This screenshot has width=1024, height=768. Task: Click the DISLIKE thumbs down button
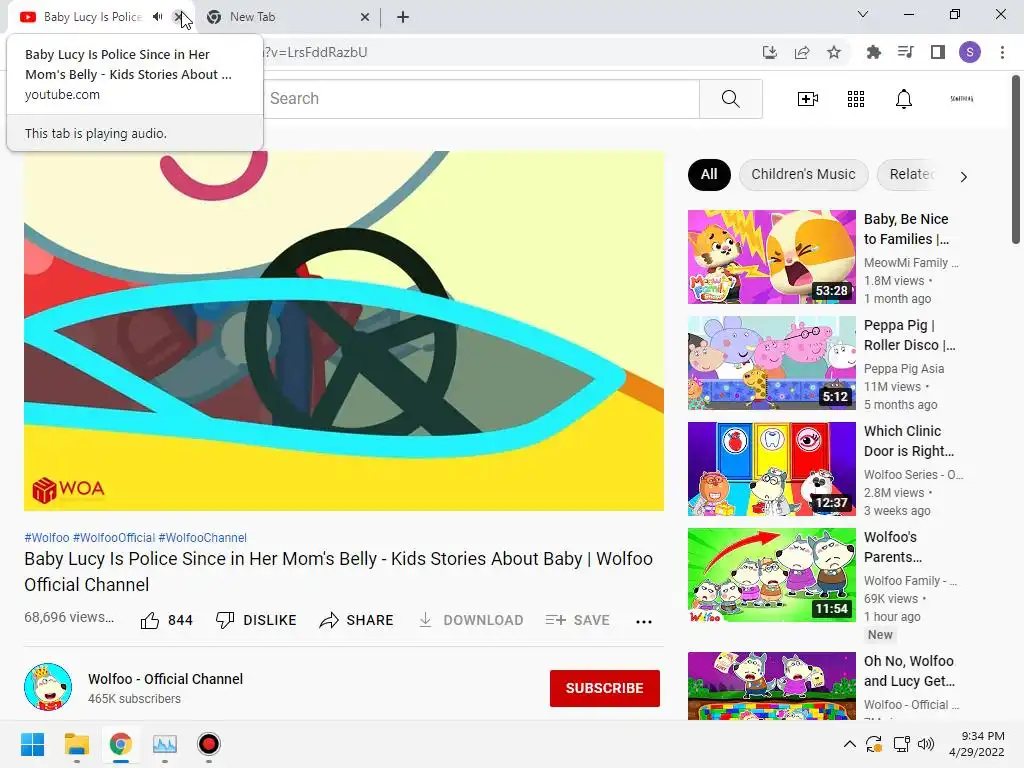click(256, 620)
